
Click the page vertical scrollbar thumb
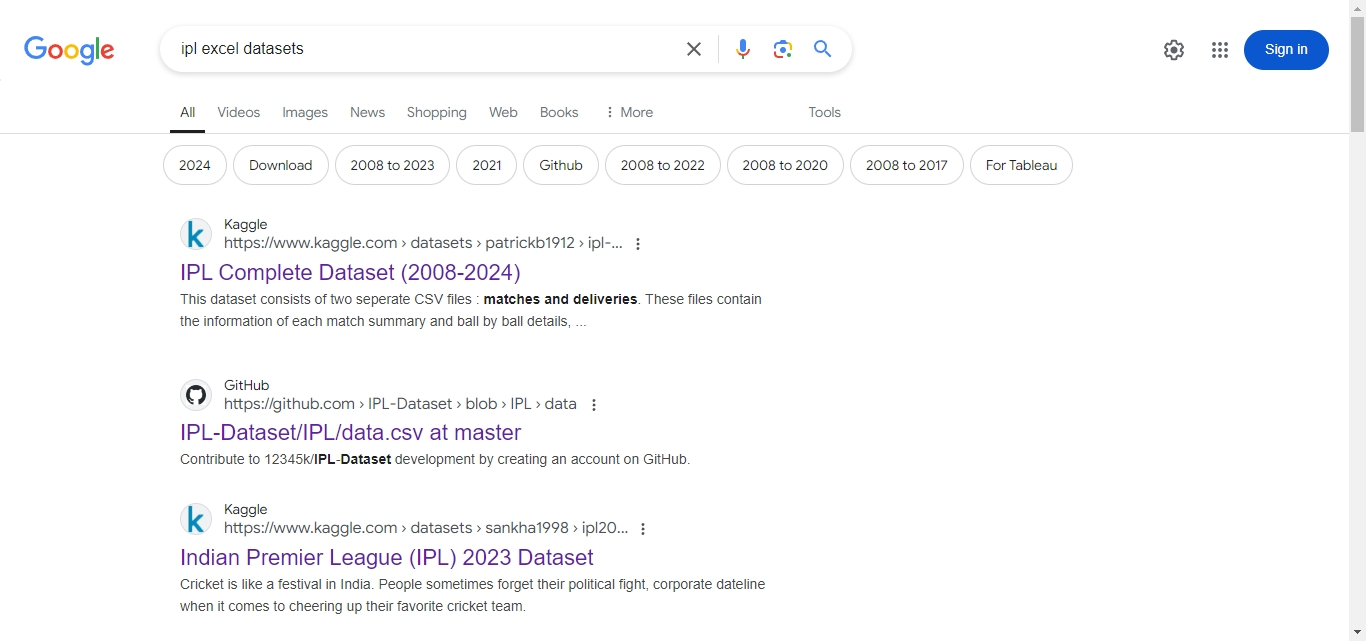(1357, 74)
